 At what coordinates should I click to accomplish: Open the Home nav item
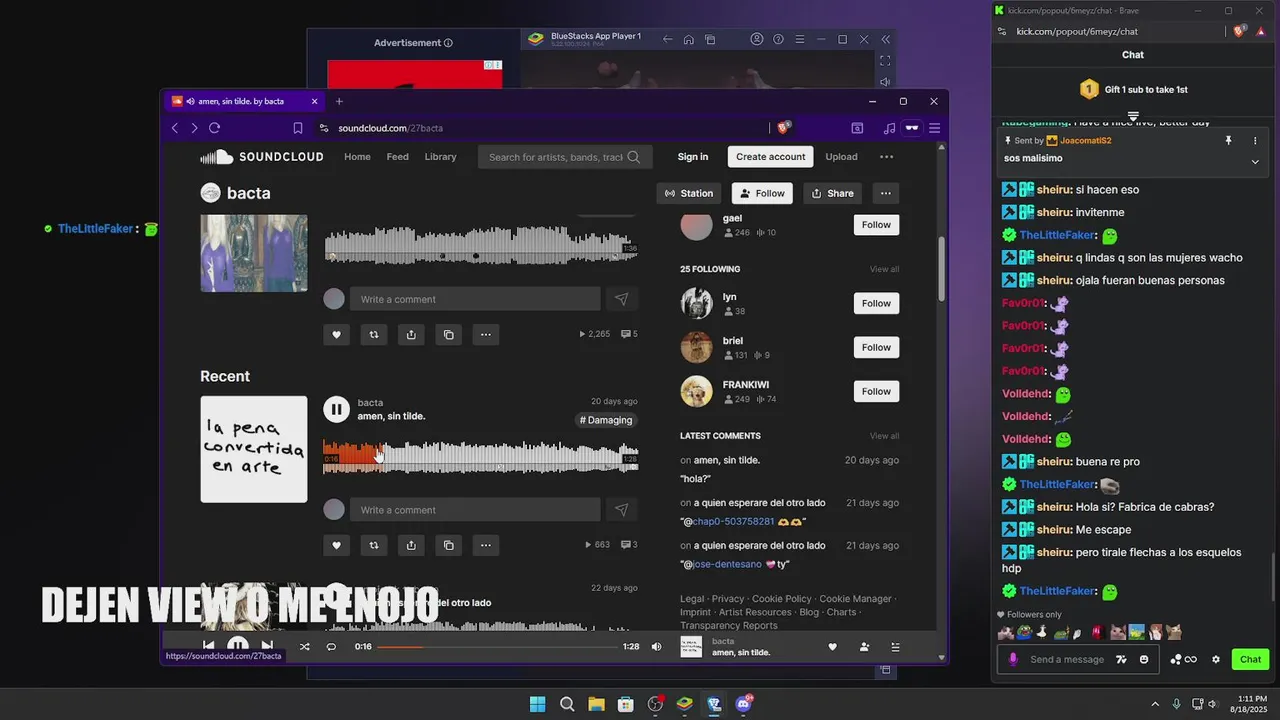coord(357,157)
